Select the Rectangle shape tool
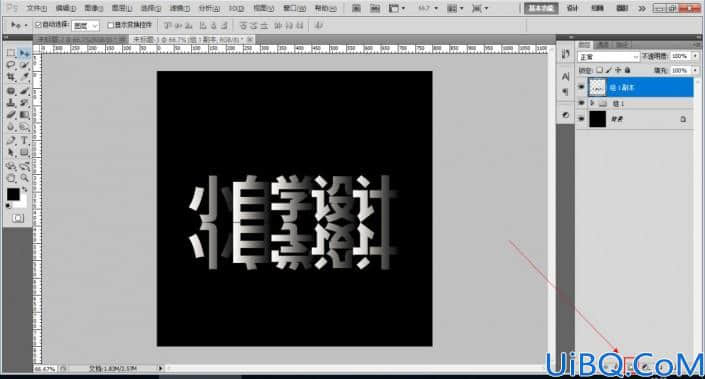Screen dimensions: 705x379 (24, 153)
